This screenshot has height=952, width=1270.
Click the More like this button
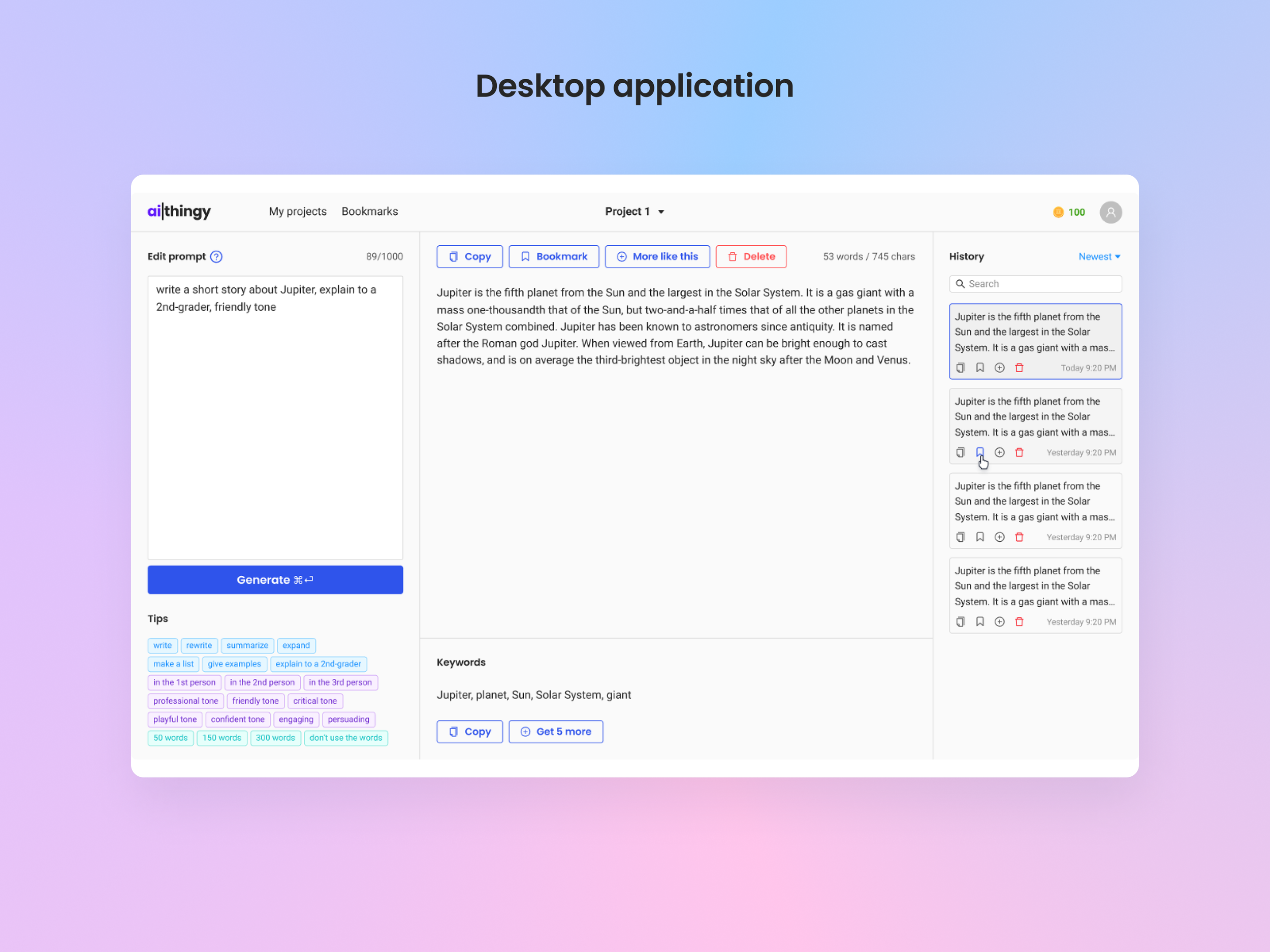coord(657,257)
